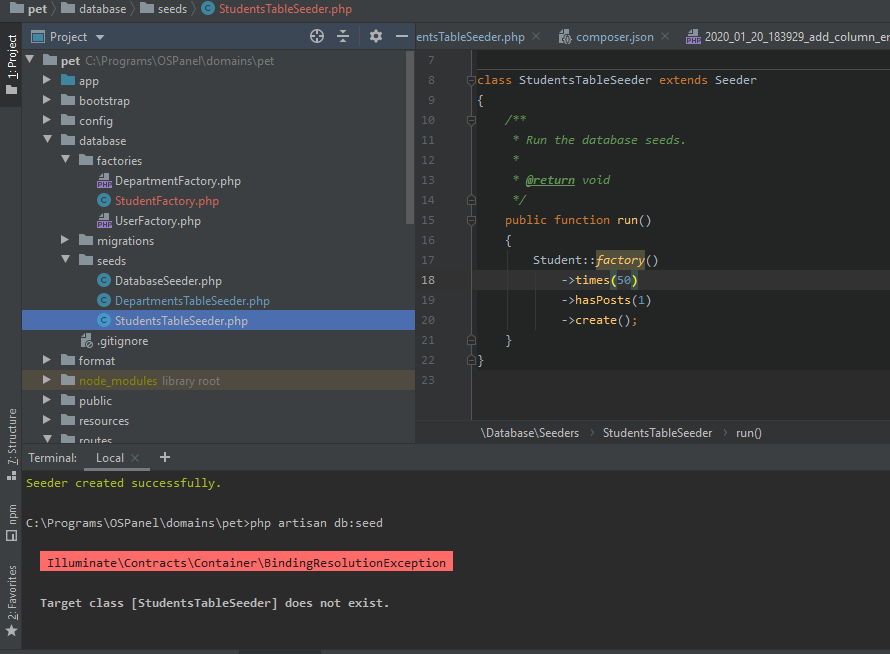Expand the resources folder
This screenshot has height=654, width=890.
(x=47, y=420)
